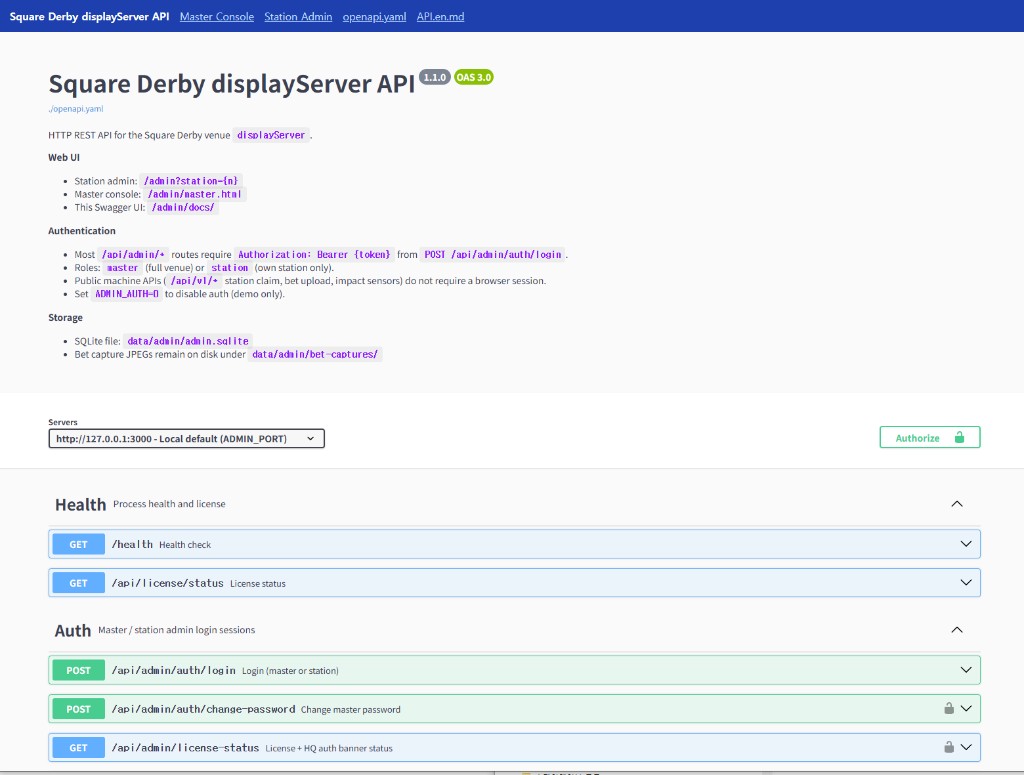Click the lock icon on license-status row
Image resolution: width=1024 pixels, height=775 pixels.
click(949, 747)
